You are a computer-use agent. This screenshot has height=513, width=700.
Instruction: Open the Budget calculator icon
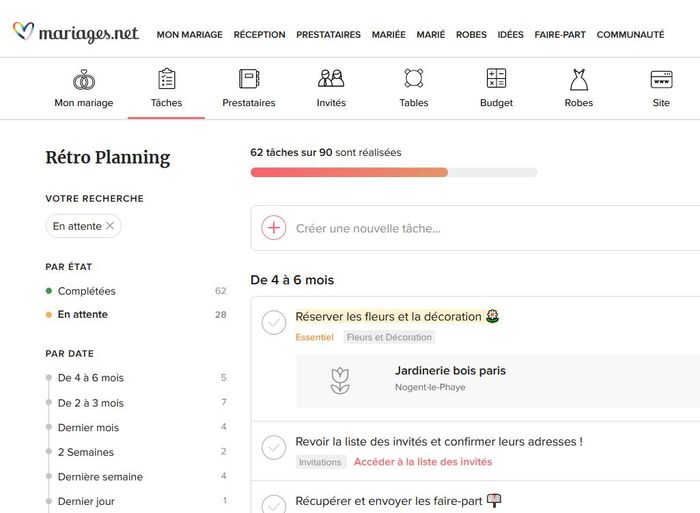[x=496, y=79]
